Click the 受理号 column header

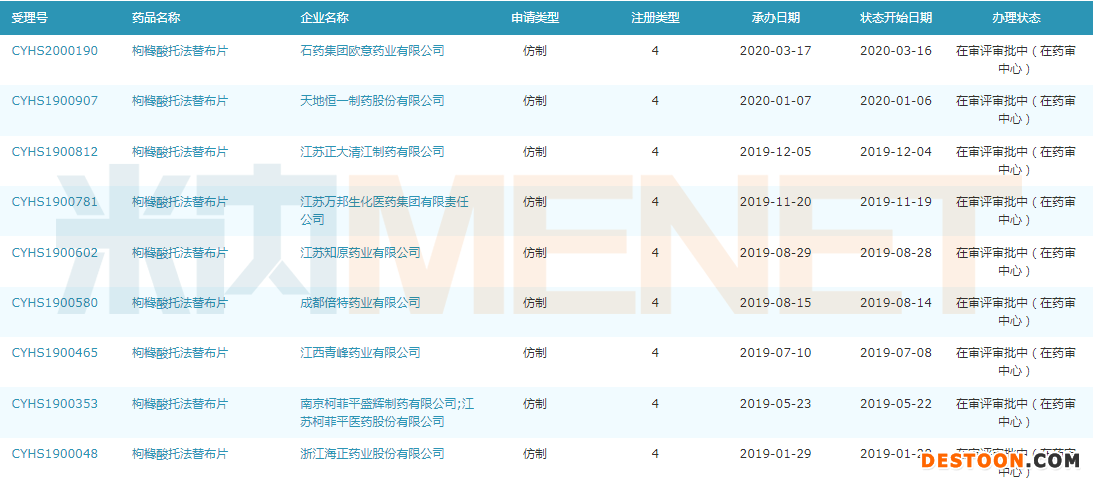tap(29, 18)
